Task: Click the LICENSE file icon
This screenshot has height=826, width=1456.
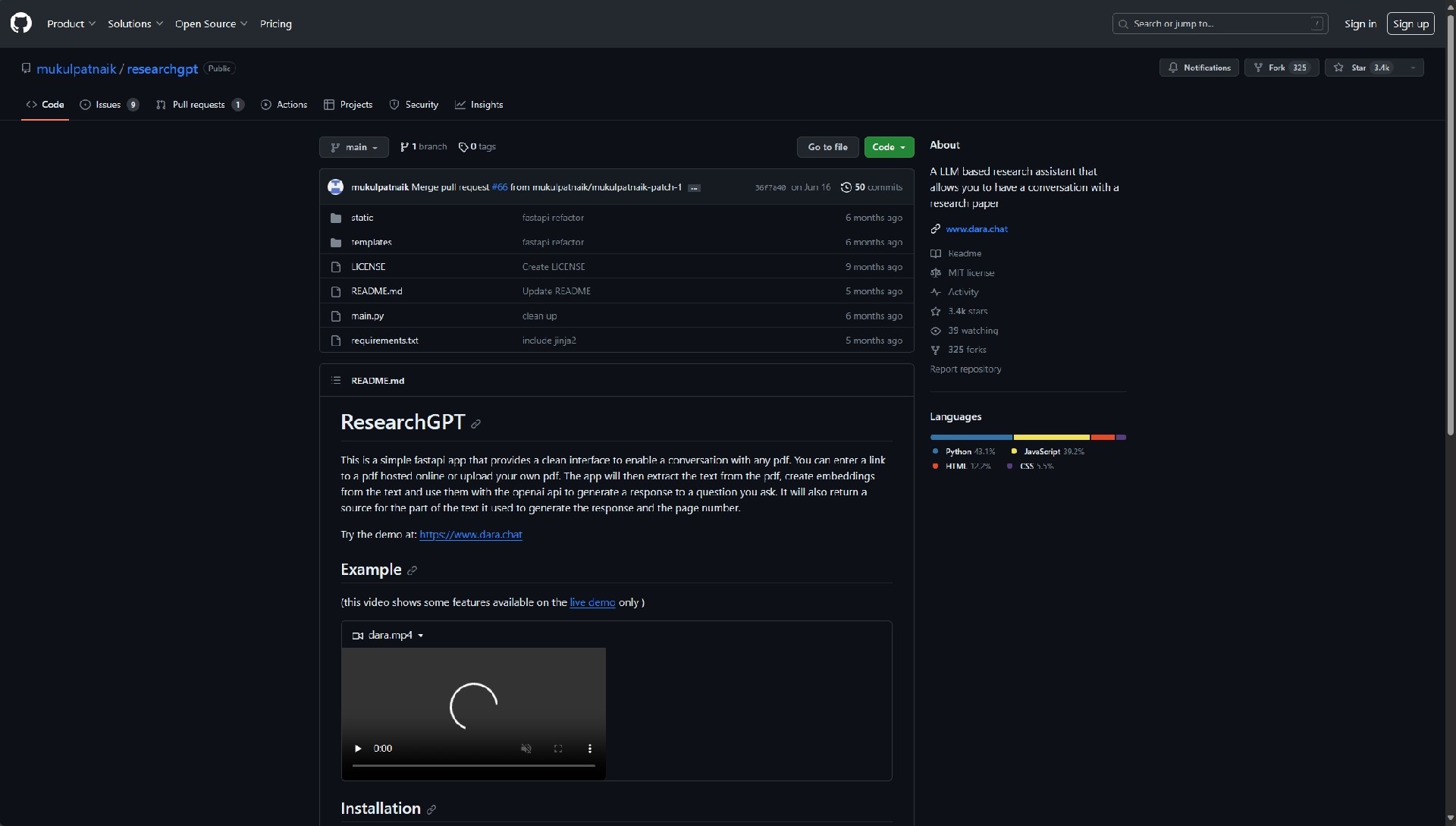Action: pyautogui.click(x=336, y=267)
